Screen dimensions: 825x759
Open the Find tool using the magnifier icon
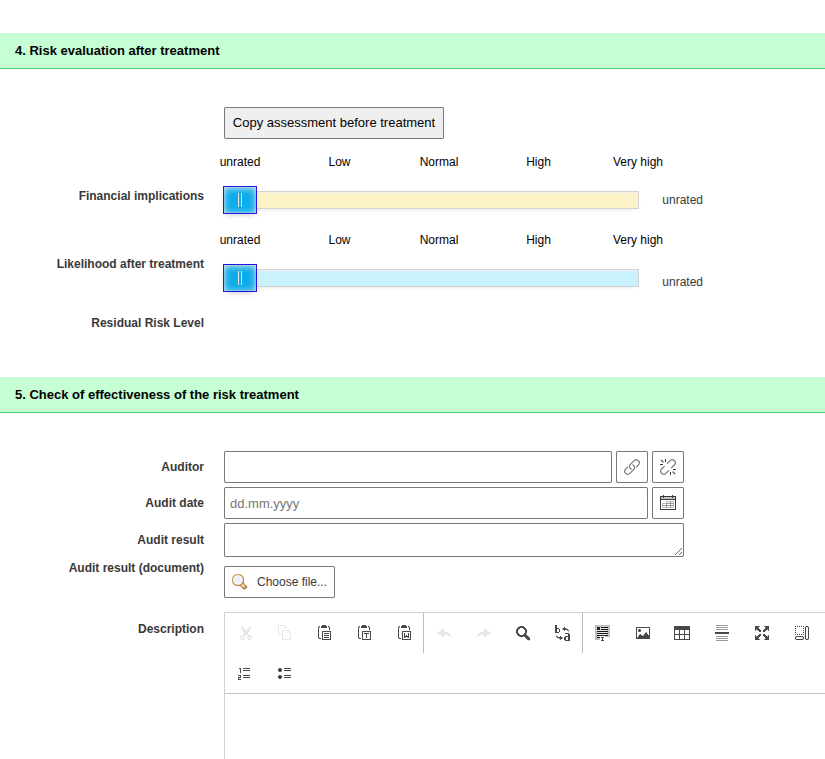click(x=522, y=632)
